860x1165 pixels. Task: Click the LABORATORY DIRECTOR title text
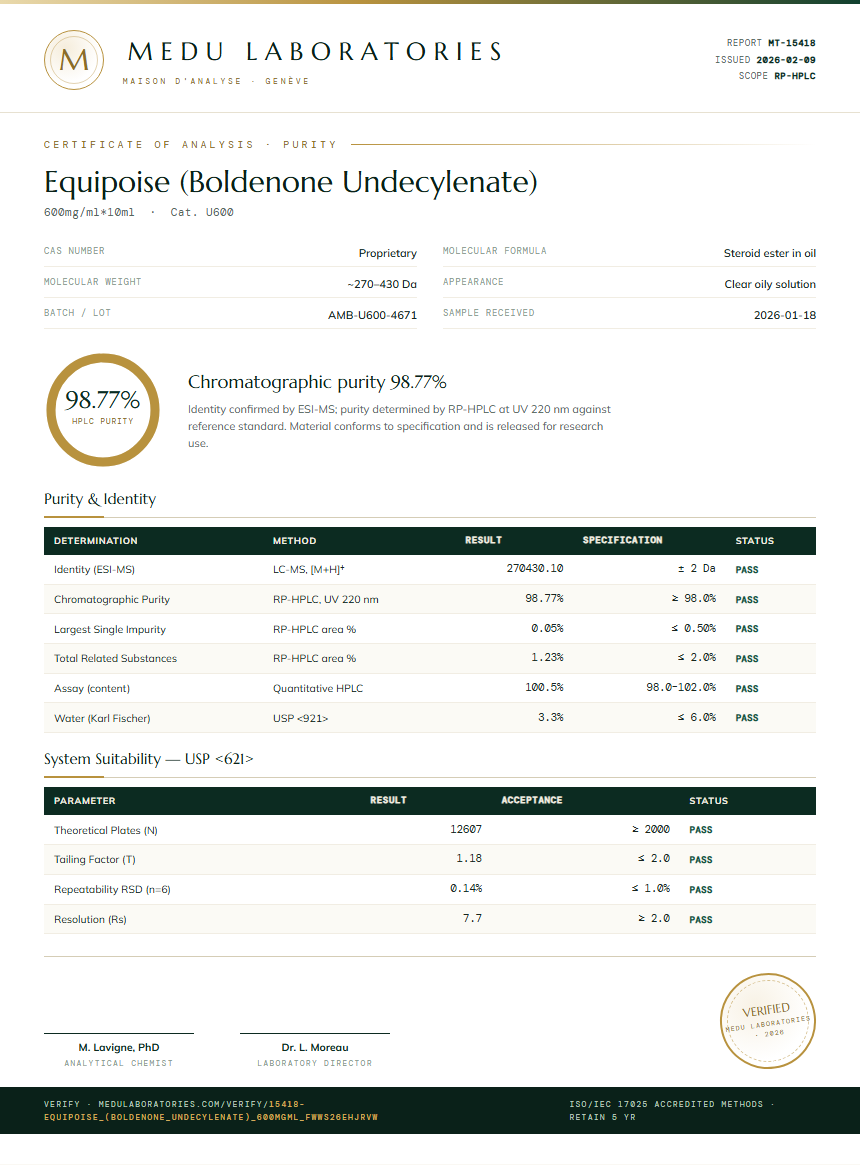click(x=315, y=1063)
